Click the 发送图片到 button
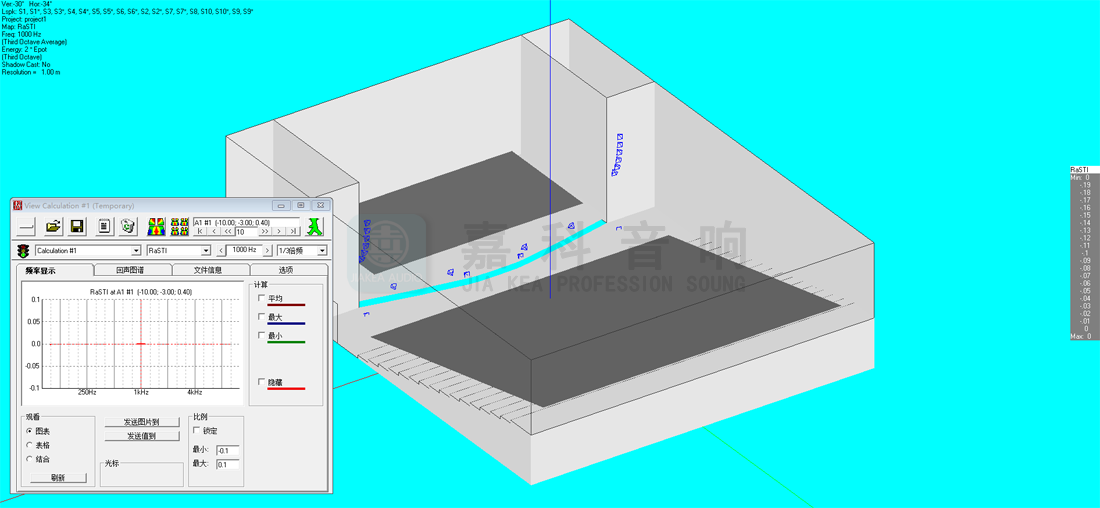Image resolution: width=1100 pixels, height=508 pixels. pyautogui.click(x=141, y=422)
